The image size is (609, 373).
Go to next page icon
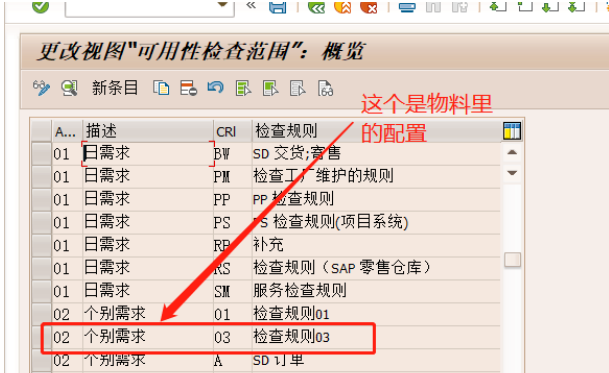550,6
